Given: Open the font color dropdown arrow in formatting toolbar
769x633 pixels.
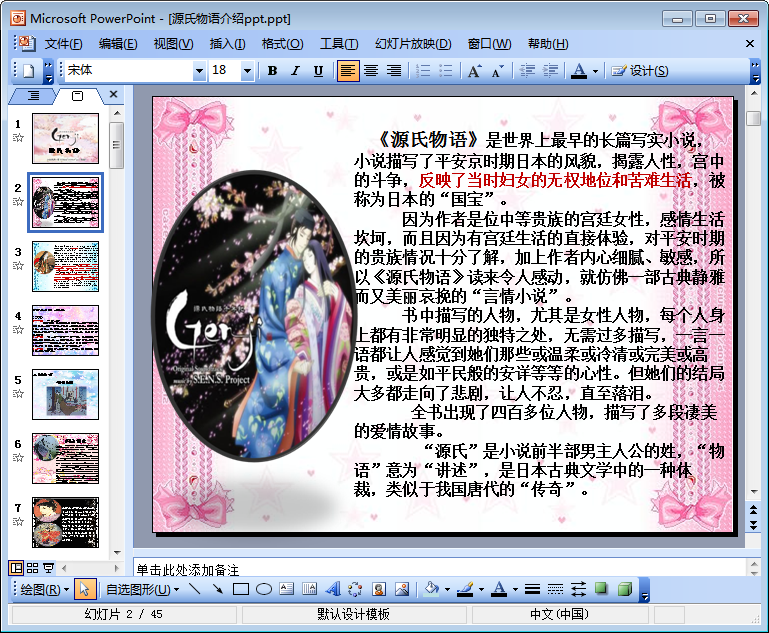Looking at the screenshot, I should pos(595,72).
